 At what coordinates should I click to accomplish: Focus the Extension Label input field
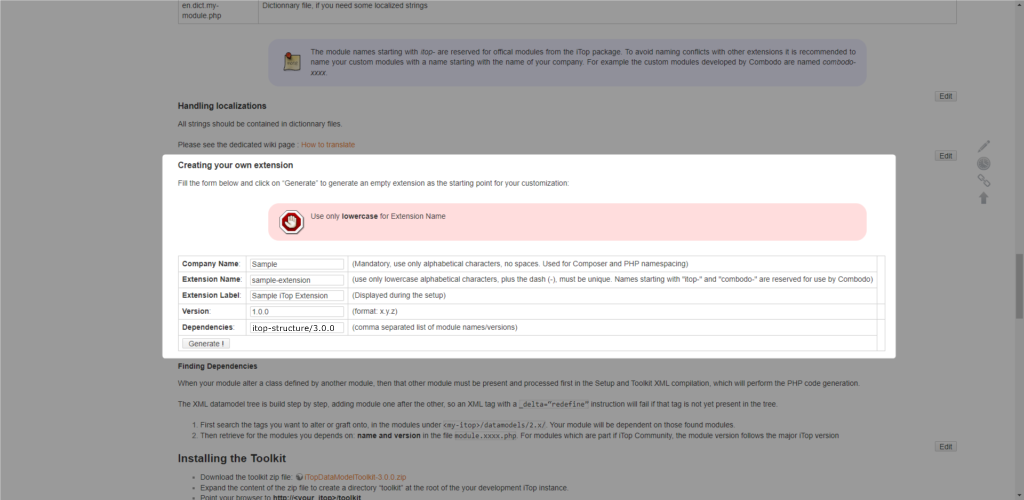point(297,296)
